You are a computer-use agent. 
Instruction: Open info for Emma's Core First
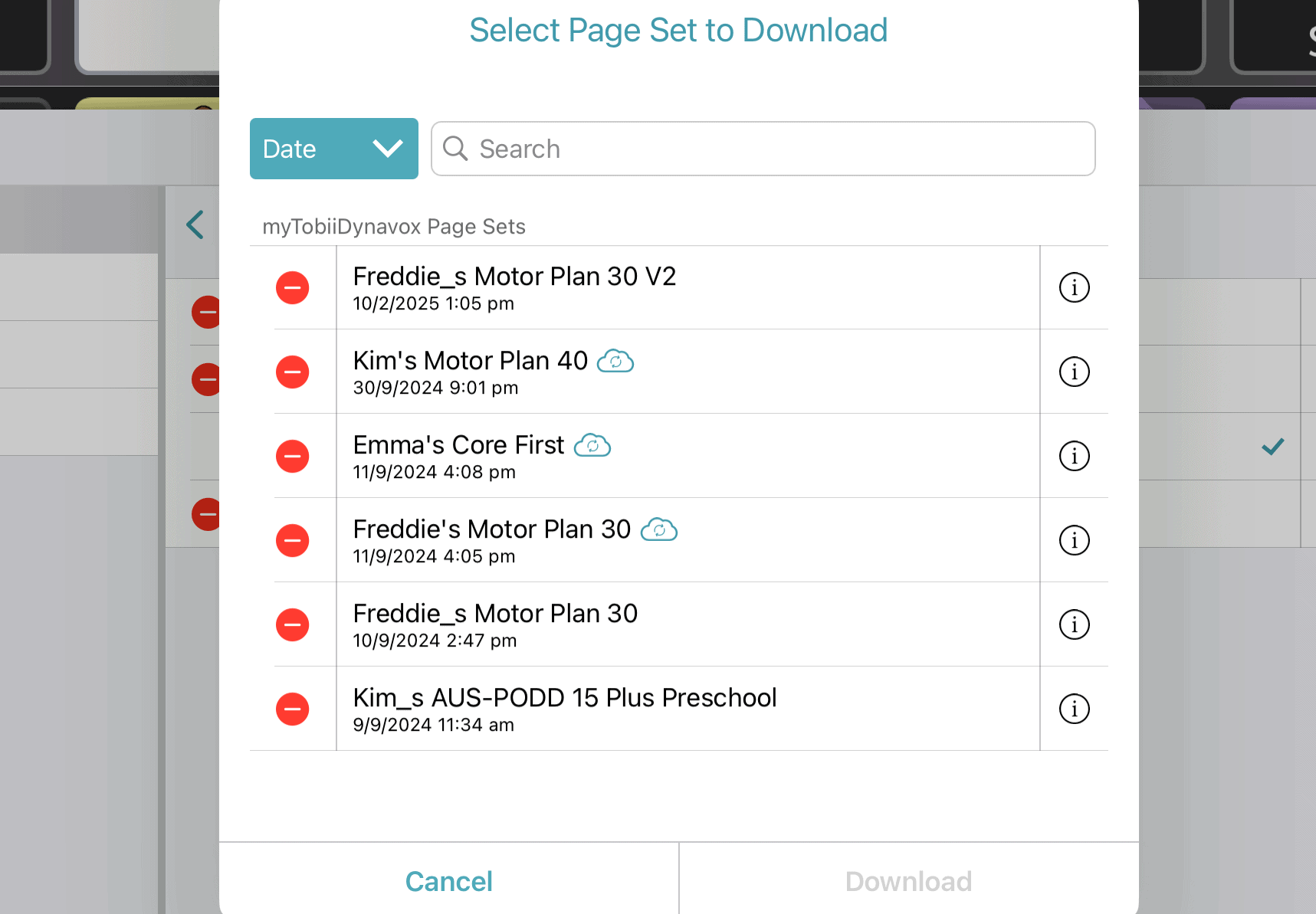pos(1074,456)
